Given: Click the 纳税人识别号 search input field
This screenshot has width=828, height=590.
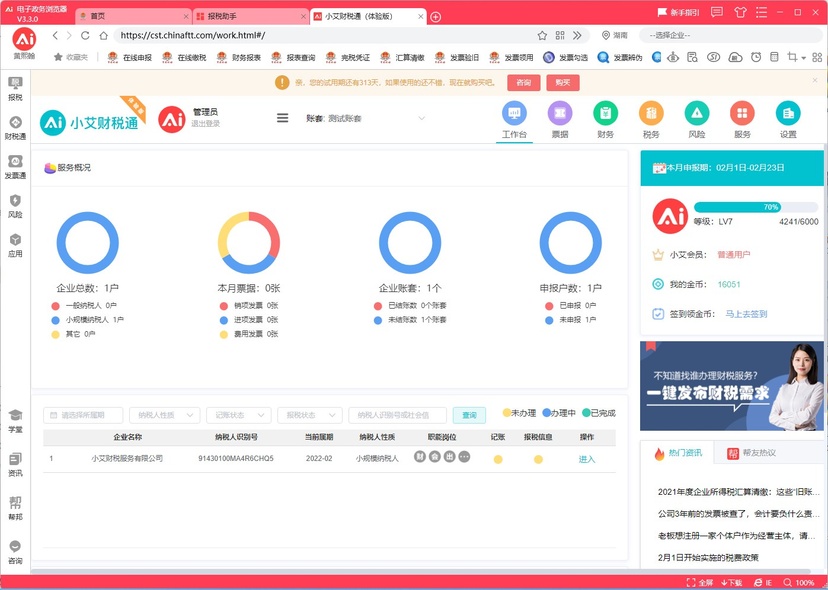Looking at the screenshot, I should click(396, 415).
